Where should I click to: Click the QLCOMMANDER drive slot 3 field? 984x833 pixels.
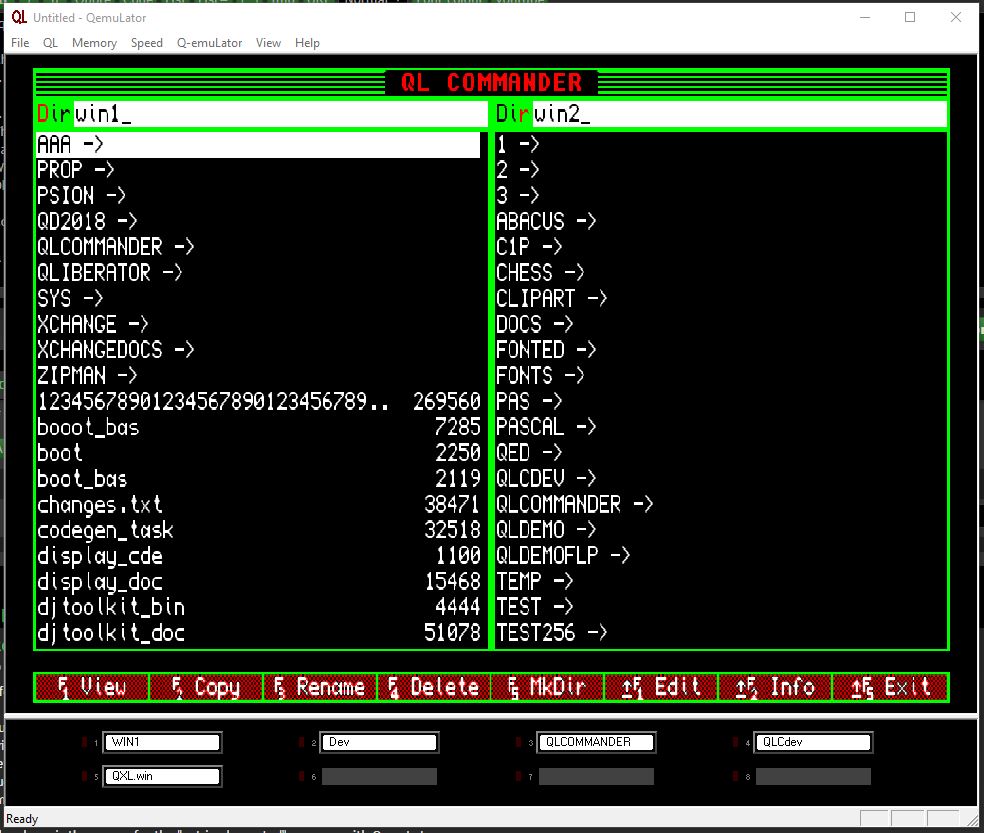(596, 742)
